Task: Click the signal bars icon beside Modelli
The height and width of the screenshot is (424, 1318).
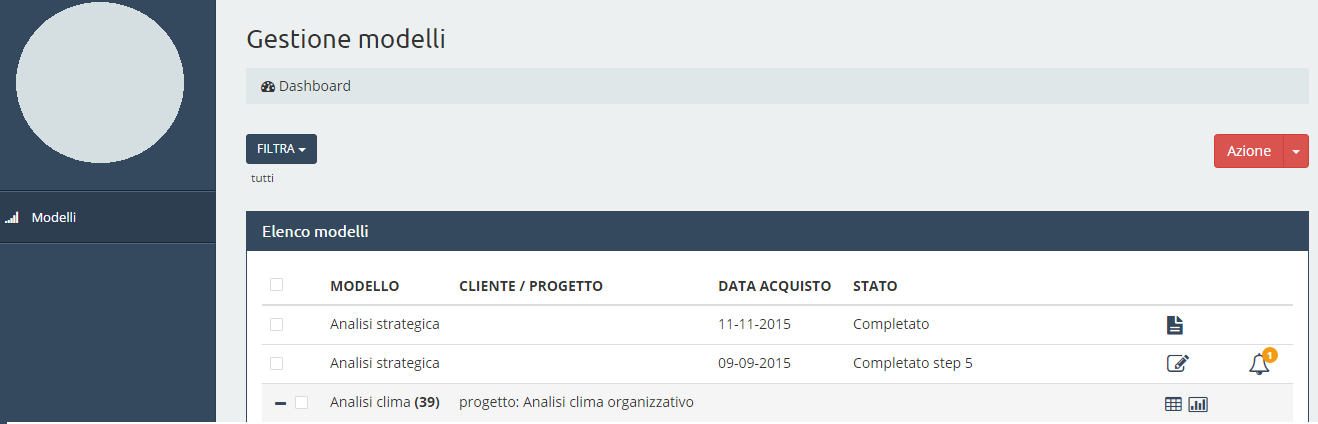Action: coord(12,217)
